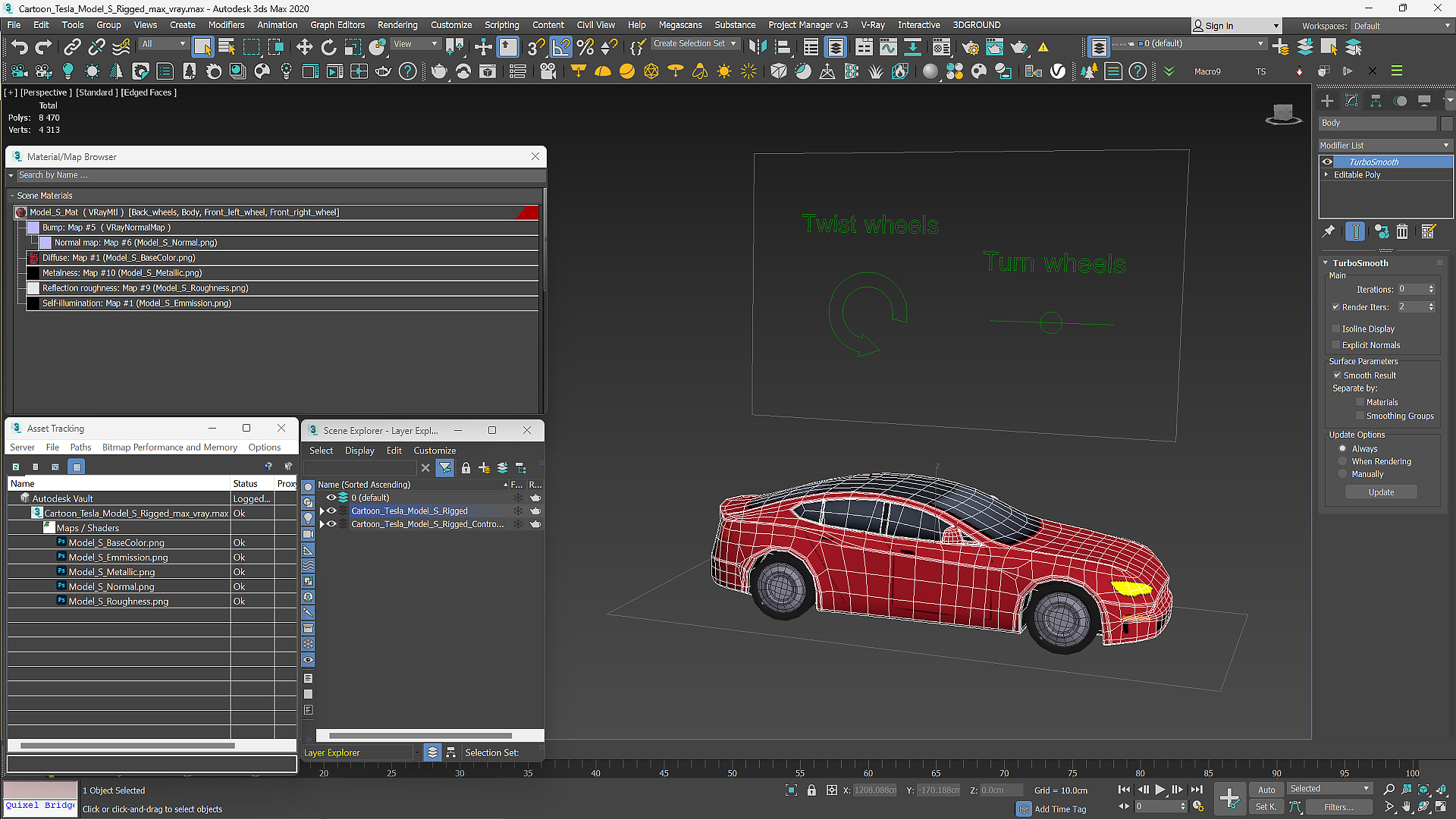
Task: Select the Manually update option
Action: coord(1343,474)
